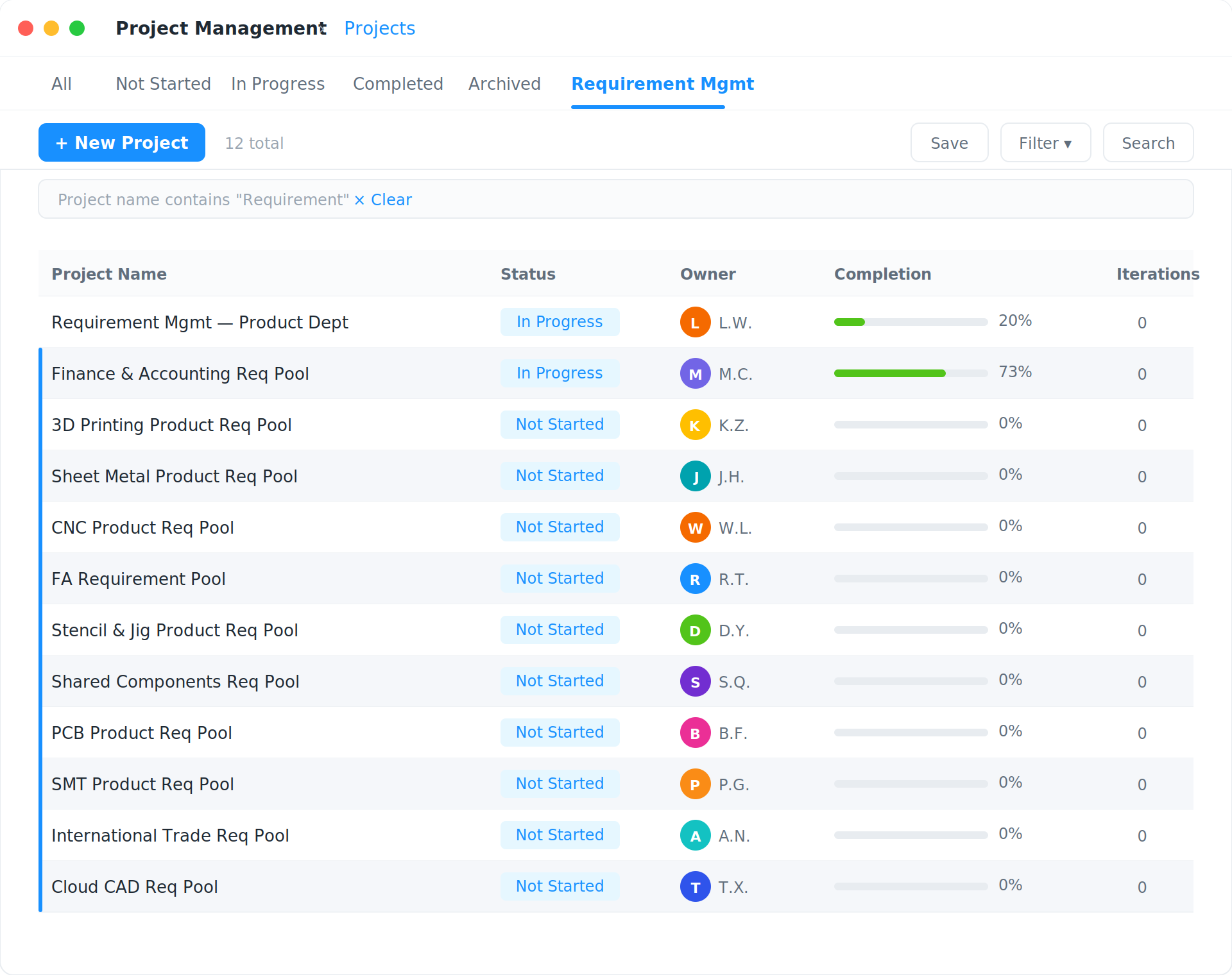Click the 73% completion value
The image size is (1232, 975).
(x=1015, y=372)
